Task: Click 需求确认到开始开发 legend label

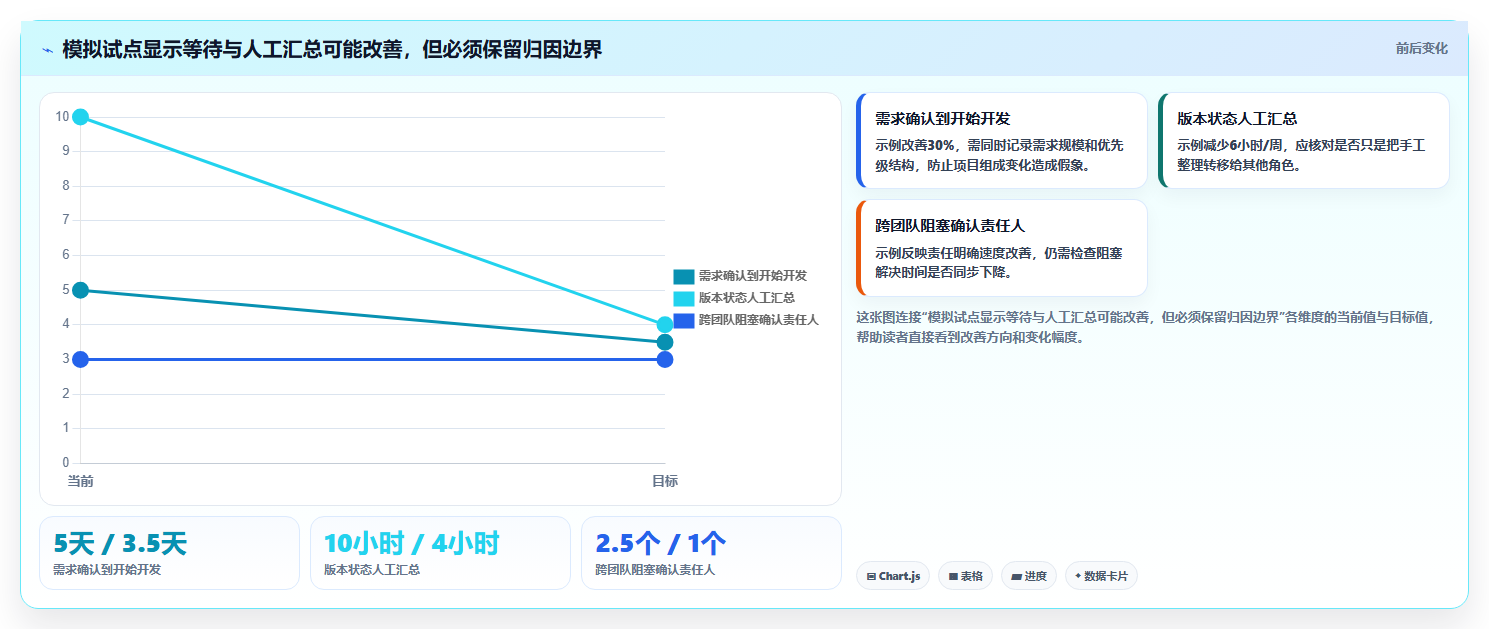Action: tap(752, 276)
